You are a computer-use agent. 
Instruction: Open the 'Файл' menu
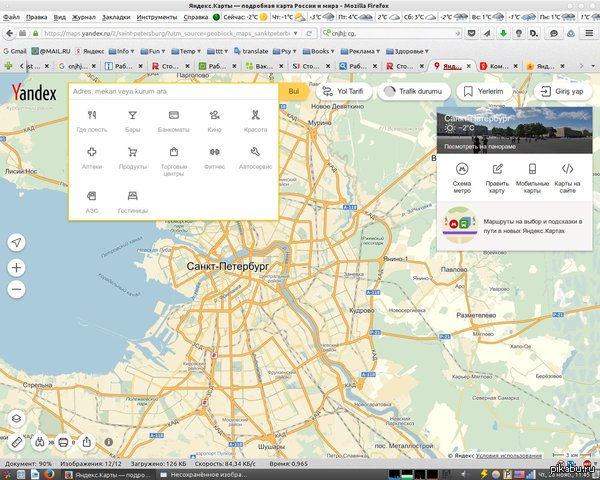pyautogui.click(x=11, y=17)
